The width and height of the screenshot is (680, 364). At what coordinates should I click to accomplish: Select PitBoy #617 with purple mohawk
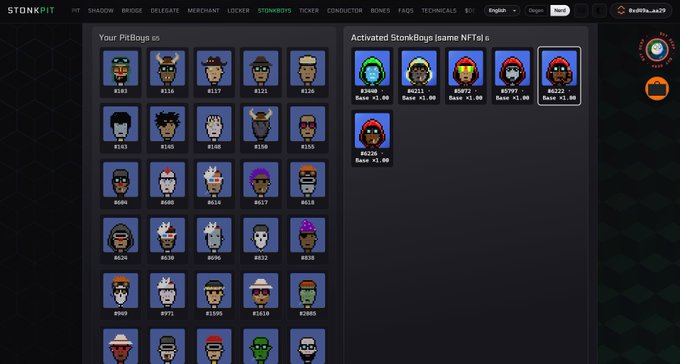[x=261, y=184]
